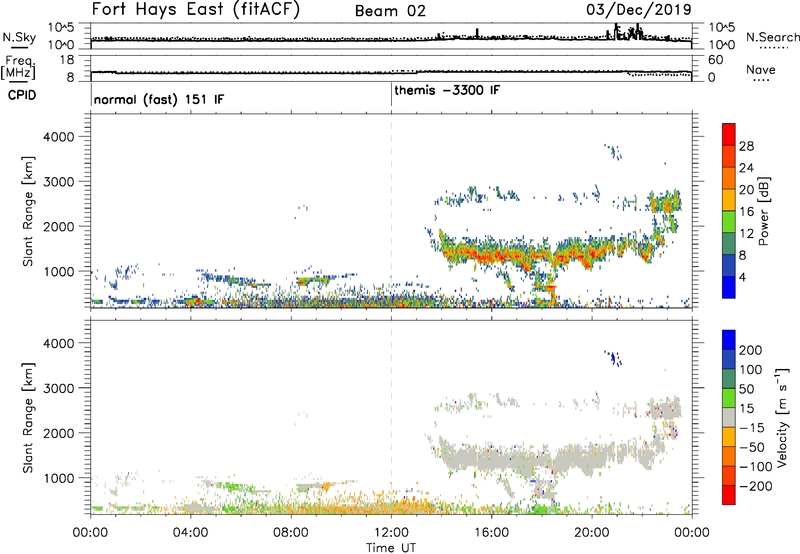Click the '16:00' time axis tick label
Image resolution: width=800 pixels, height=554 pixels.
click(491, 533)
